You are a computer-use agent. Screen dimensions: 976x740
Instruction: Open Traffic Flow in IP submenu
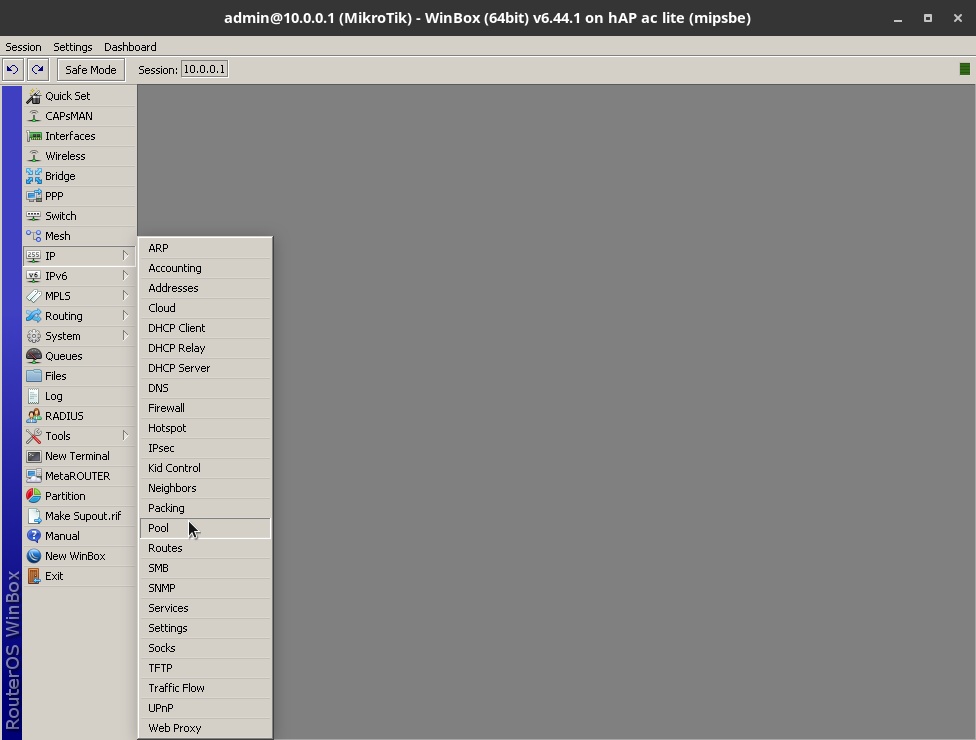[205, 688]
